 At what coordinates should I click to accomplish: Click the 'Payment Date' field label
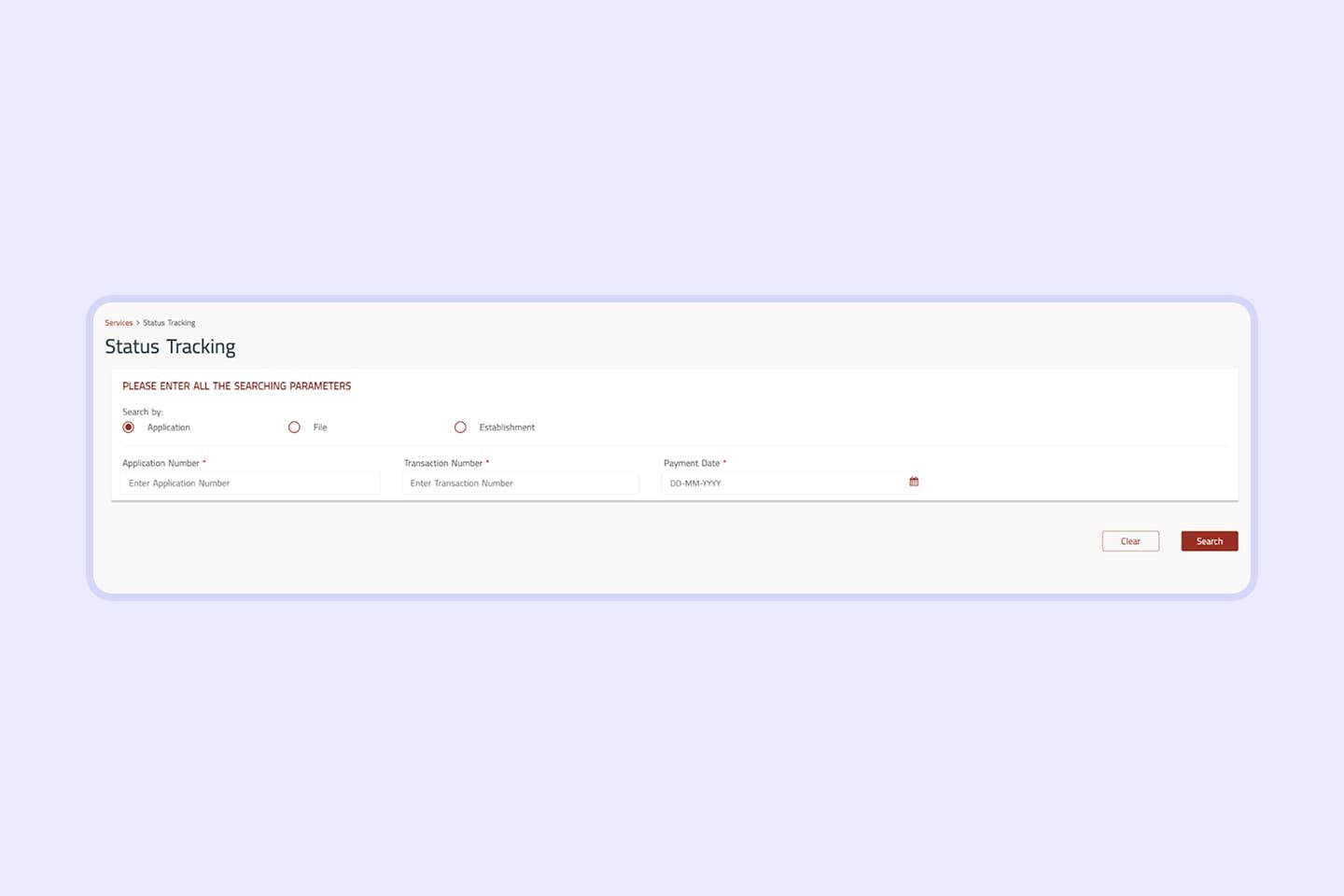coord(692,463)
